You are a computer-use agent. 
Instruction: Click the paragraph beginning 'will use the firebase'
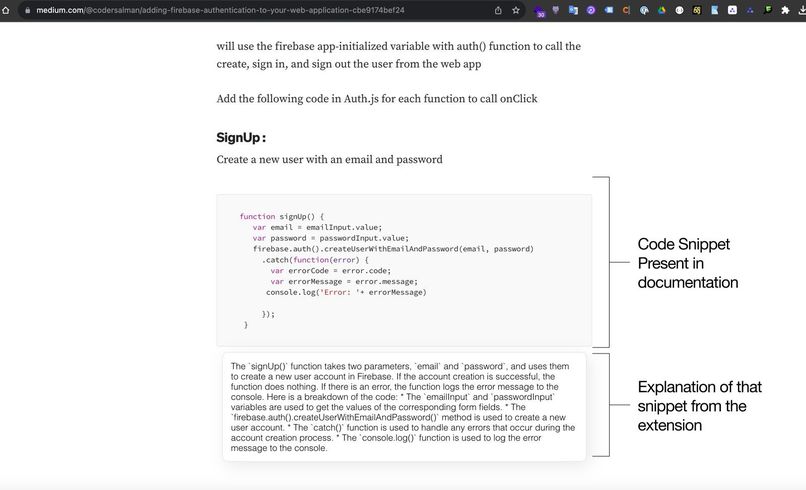coord(398,55)
